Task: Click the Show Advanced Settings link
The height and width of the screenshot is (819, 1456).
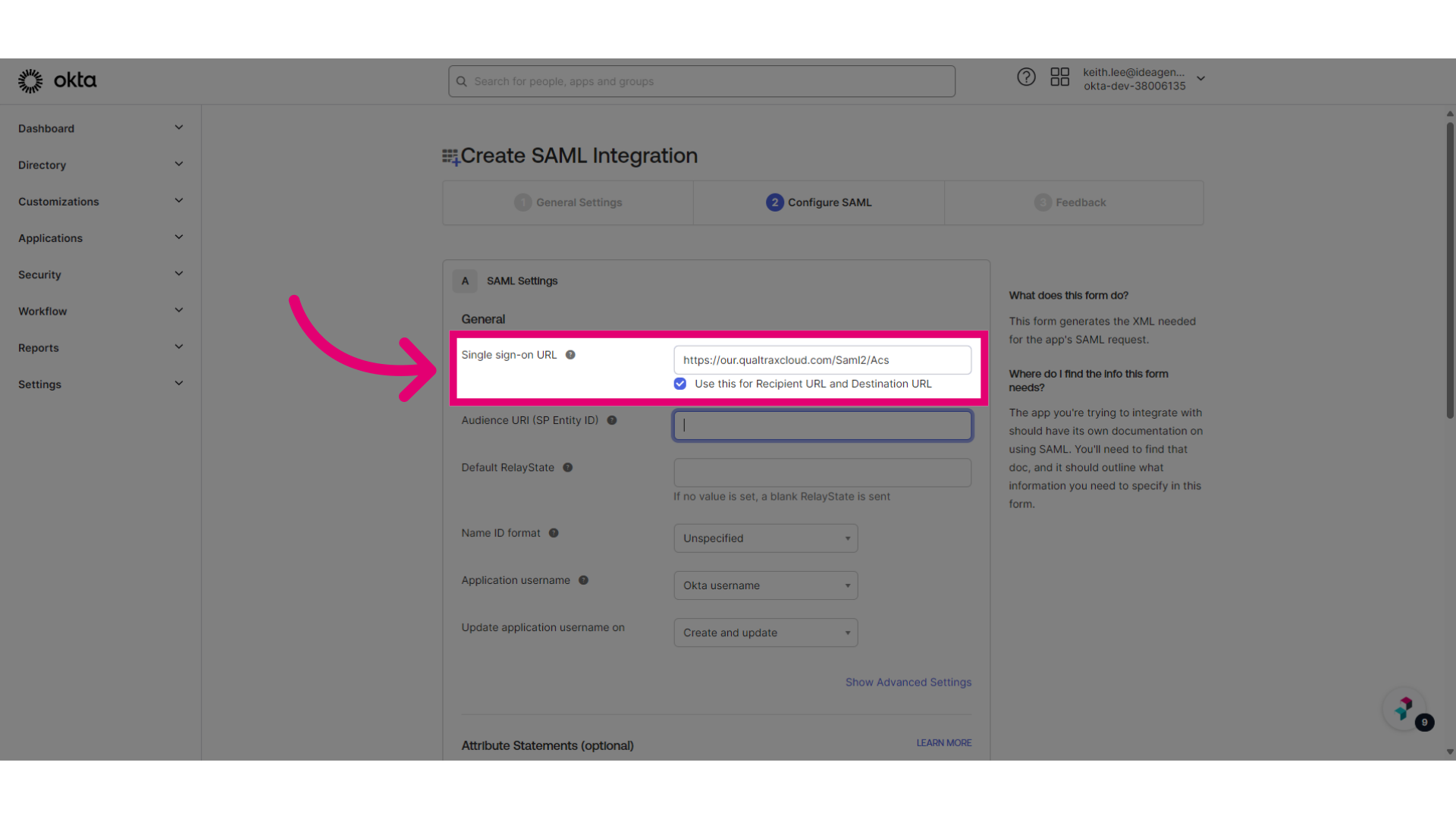Action: click(x=908, y=682)
